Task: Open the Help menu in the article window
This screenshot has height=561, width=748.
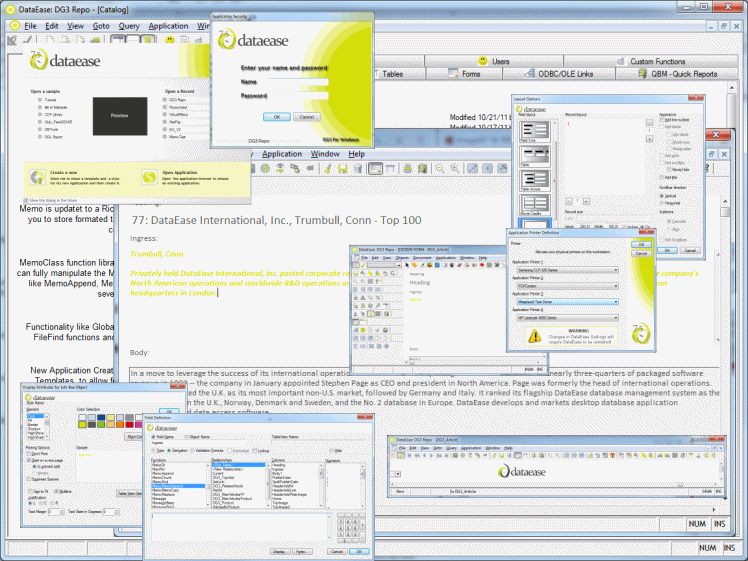Action: pyautogui.click(x=356, y=154)
